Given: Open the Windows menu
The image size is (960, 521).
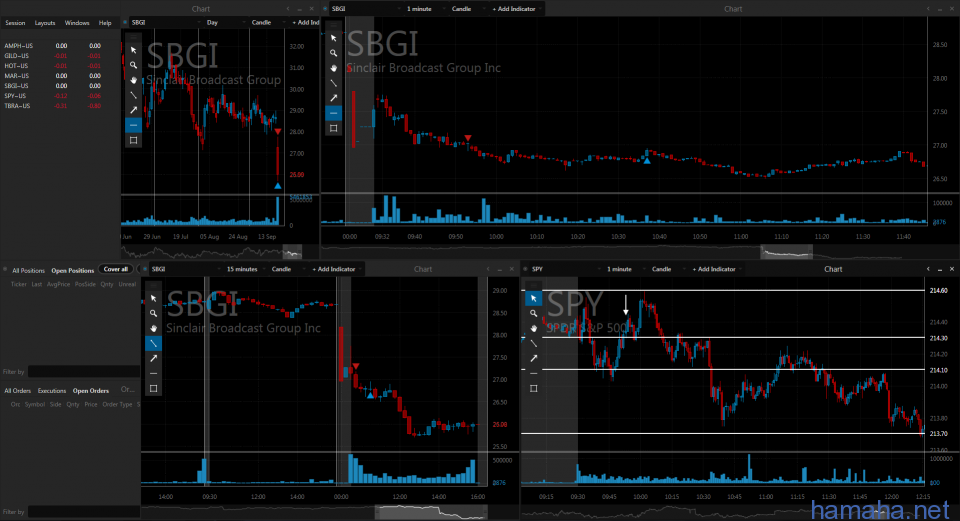Looking at the screenshot, I should pos(77,23).
